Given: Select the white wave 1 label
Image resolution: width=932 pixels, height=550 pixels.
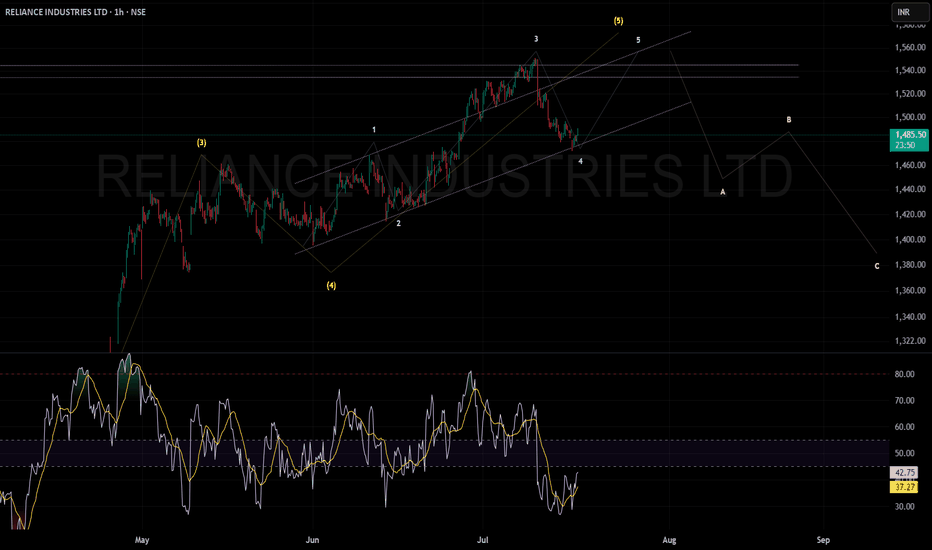Looking at the screenshot, I should [x=374, y=130].
